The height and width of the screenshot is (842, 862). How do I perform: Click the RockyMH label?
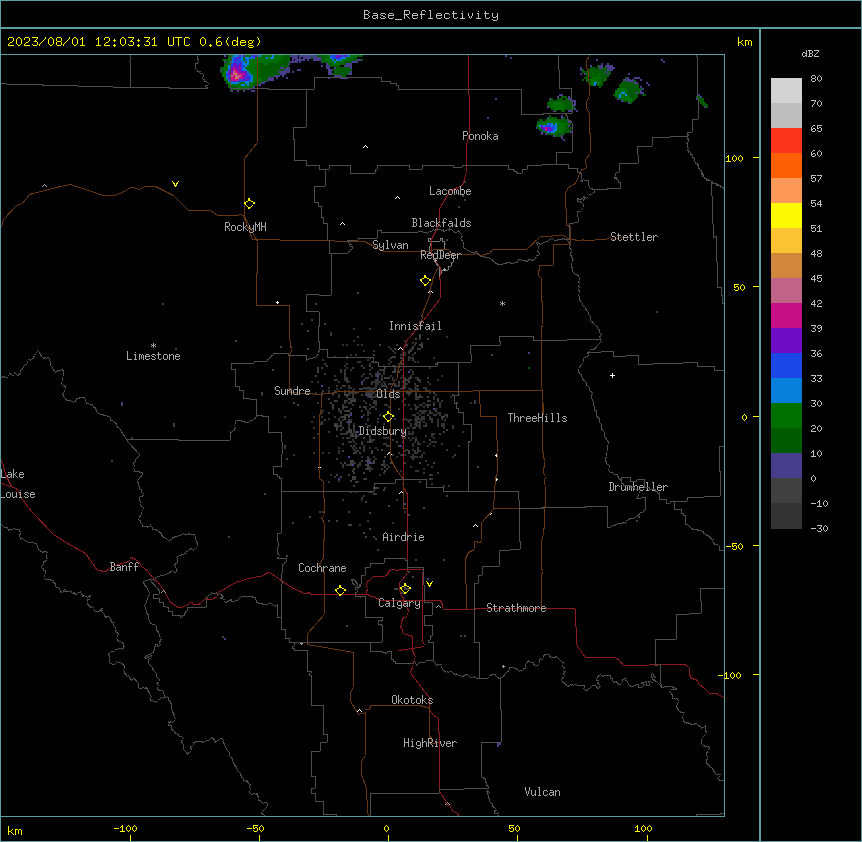245,227
